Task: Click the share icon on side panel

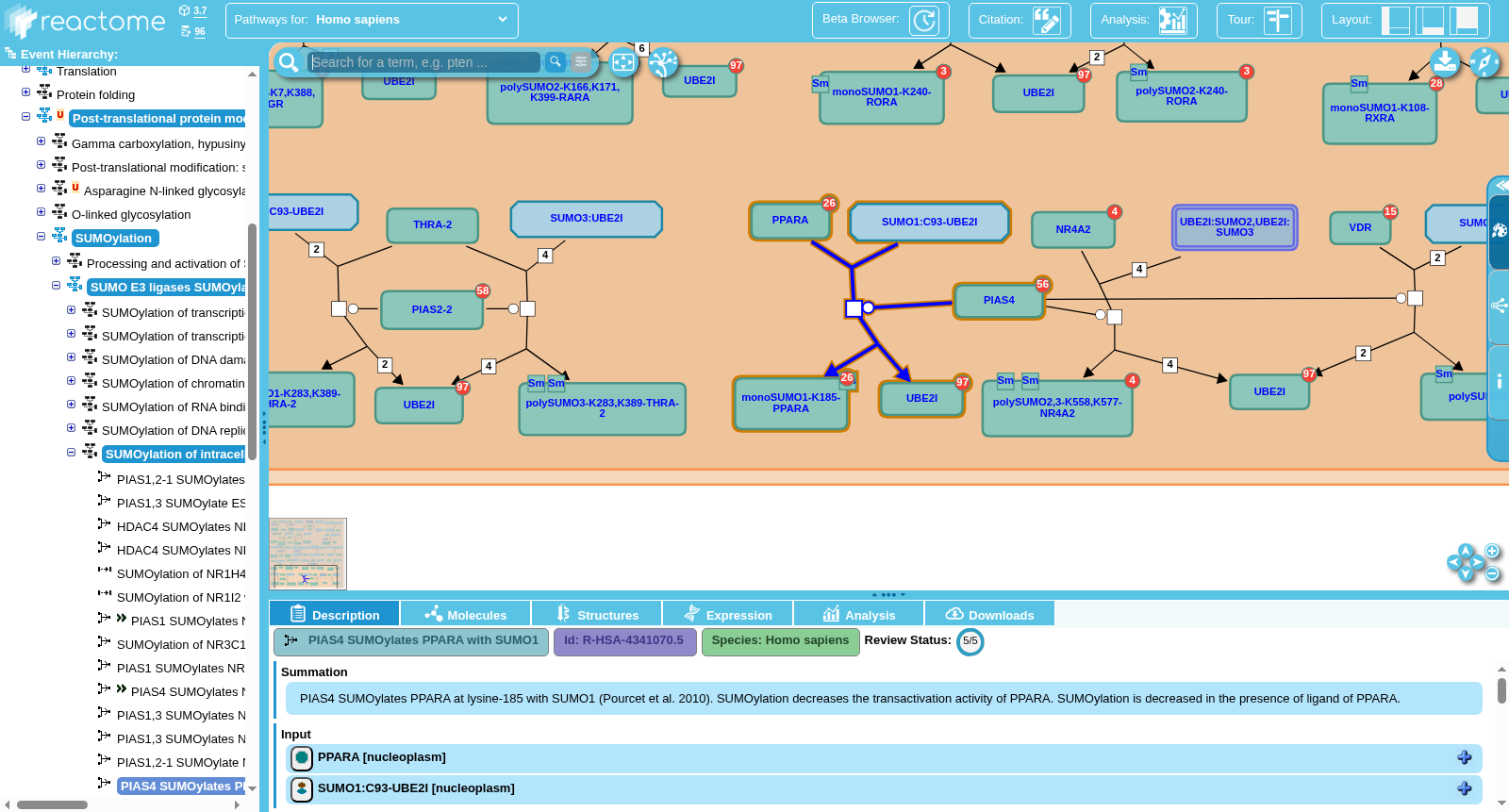Action: (1499, 306)
